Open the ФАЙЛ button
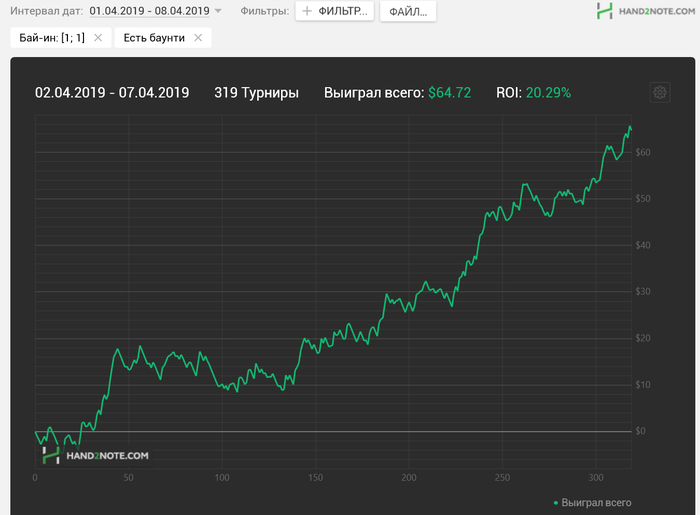Image resolution: width=700 pixels, height=515 pixels. pyautogui.click(x=408, y=11)
